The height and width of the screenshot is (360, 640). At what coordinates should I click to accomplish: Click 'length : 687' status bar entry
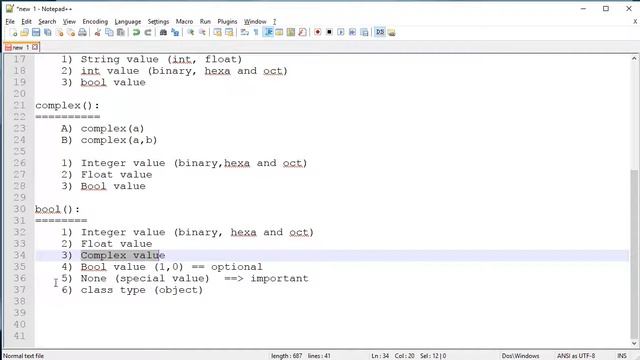287,356
